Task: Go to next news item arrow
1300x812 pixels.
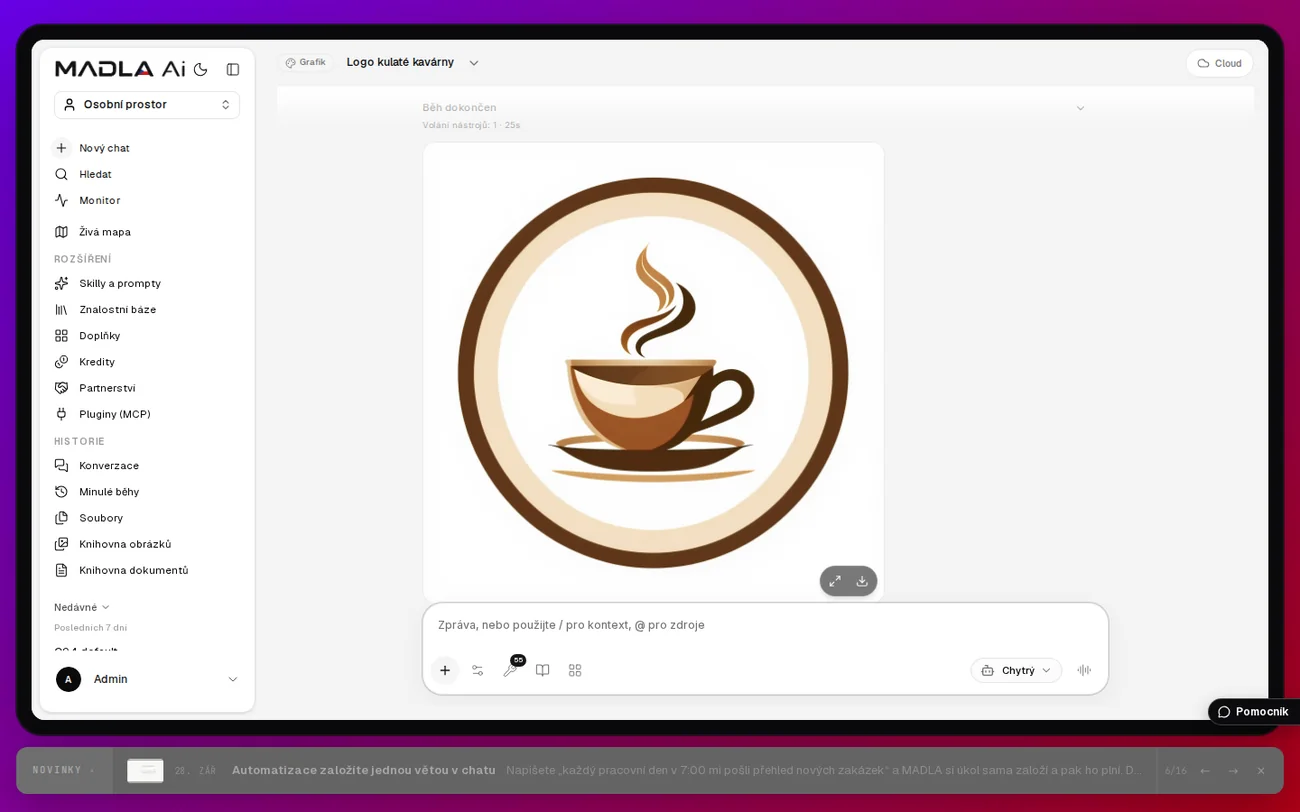Action: (1233, 771)
